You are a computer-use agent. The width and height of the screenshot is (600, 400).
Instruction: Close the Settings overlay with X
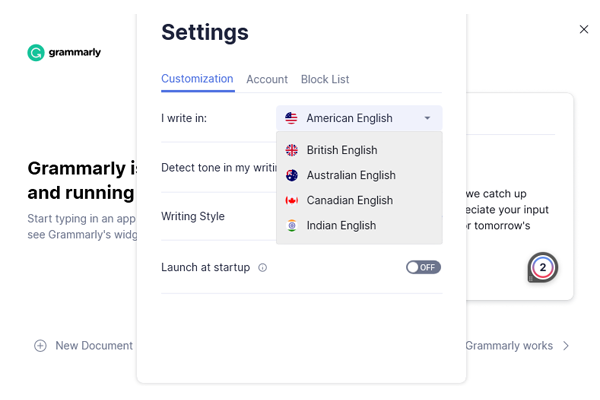click(x=584, y=29)
